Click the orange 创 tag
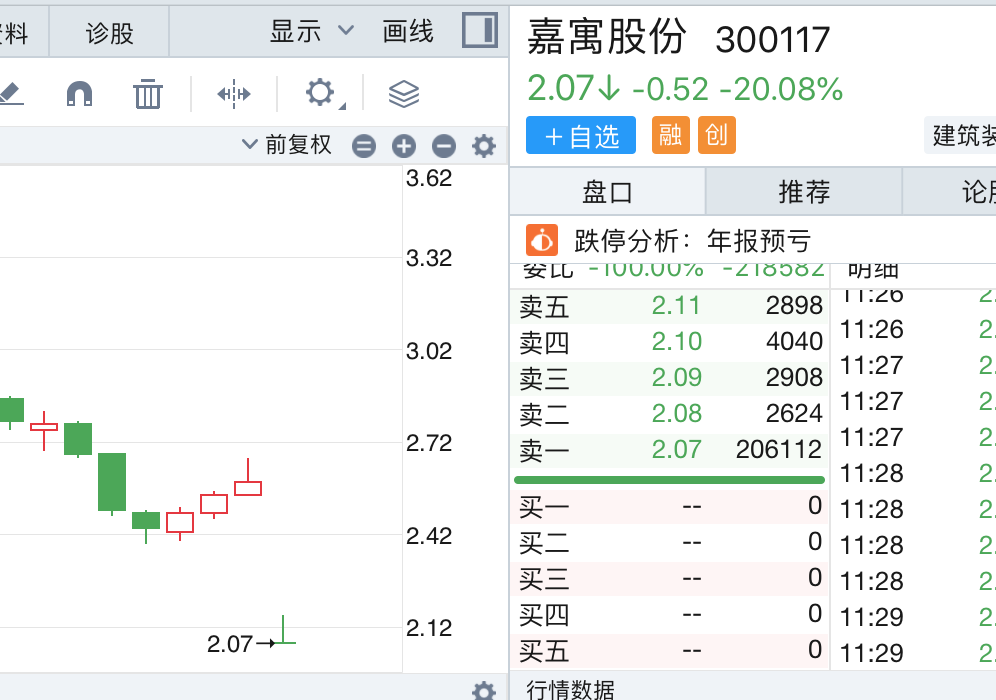996x700 pixels. click(x=717, y=135)
